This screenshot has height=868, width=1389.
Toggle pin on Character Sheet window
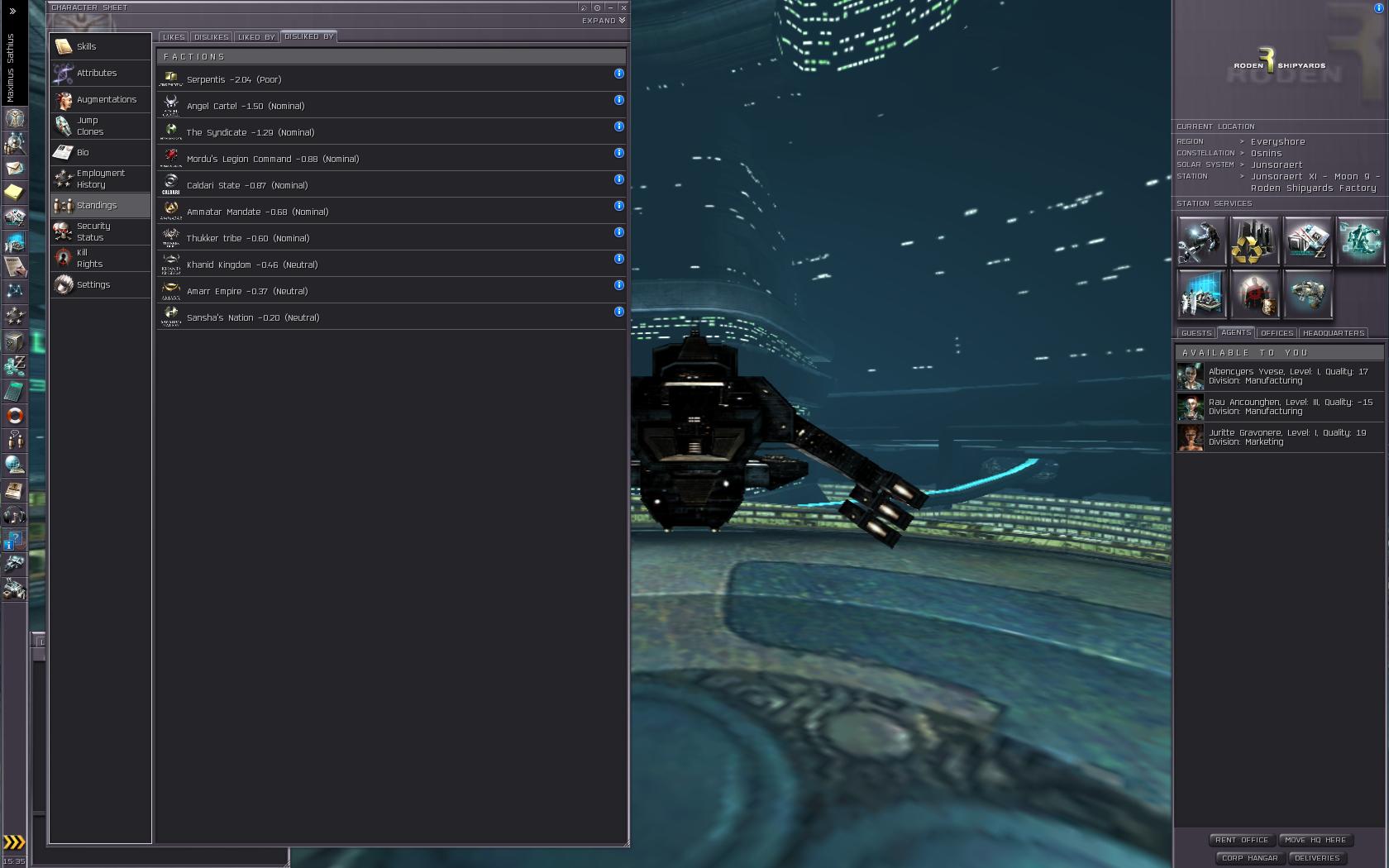pyautogui.click(x=597, y=7)
